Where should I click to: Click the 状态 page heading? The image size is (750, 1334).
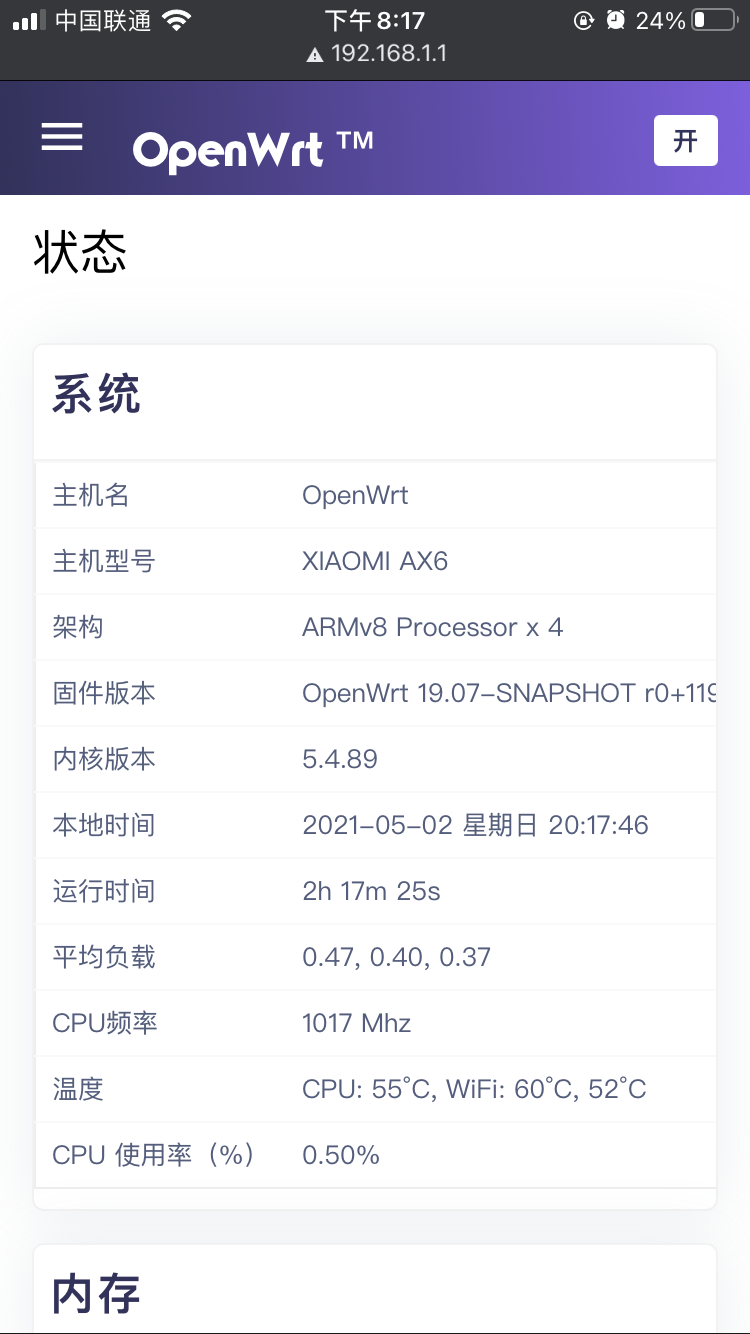pyautogui.click(x=80, y=252)
